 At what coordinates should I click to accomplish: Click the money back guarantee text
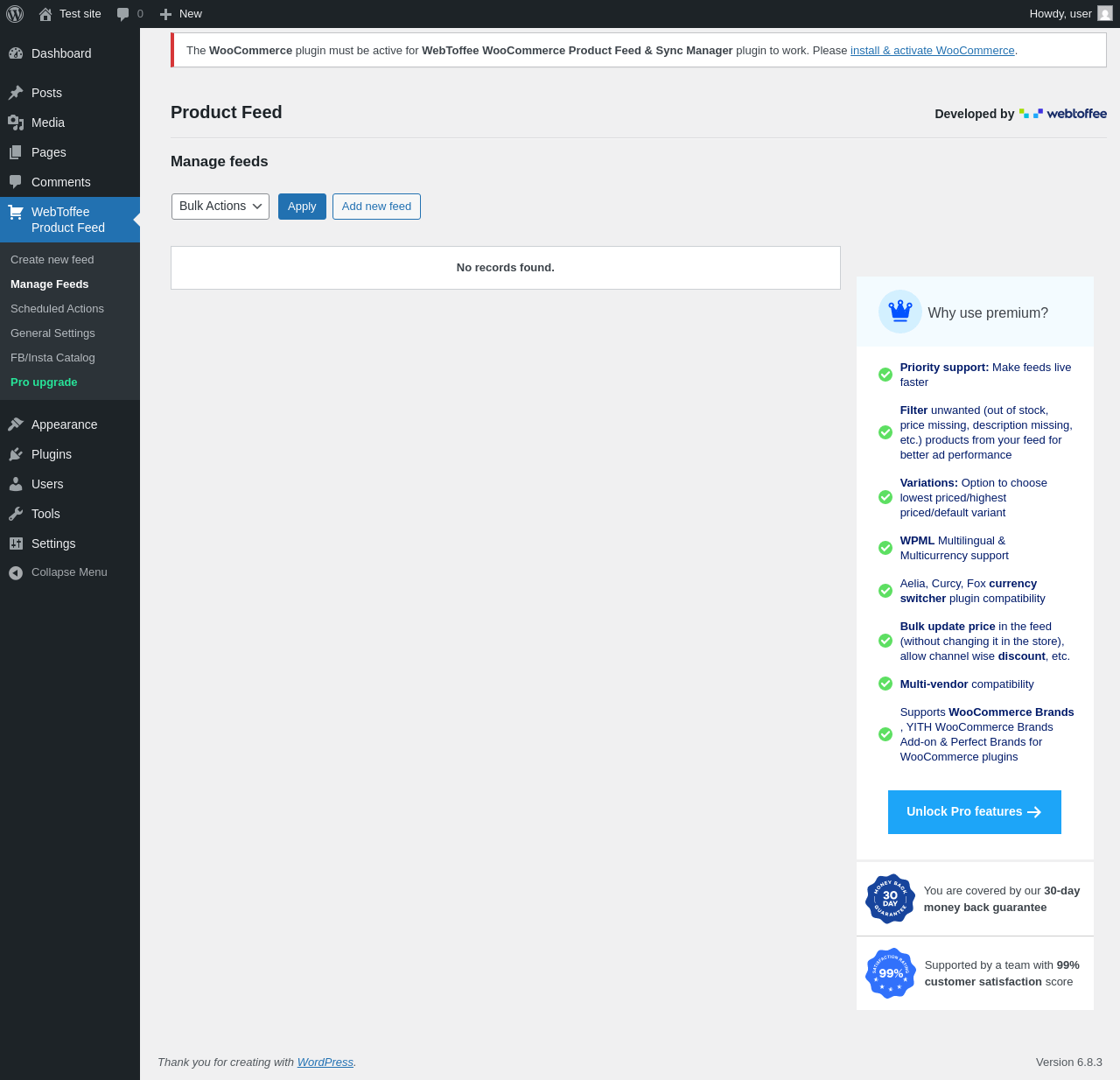[x=1002, y=899]
